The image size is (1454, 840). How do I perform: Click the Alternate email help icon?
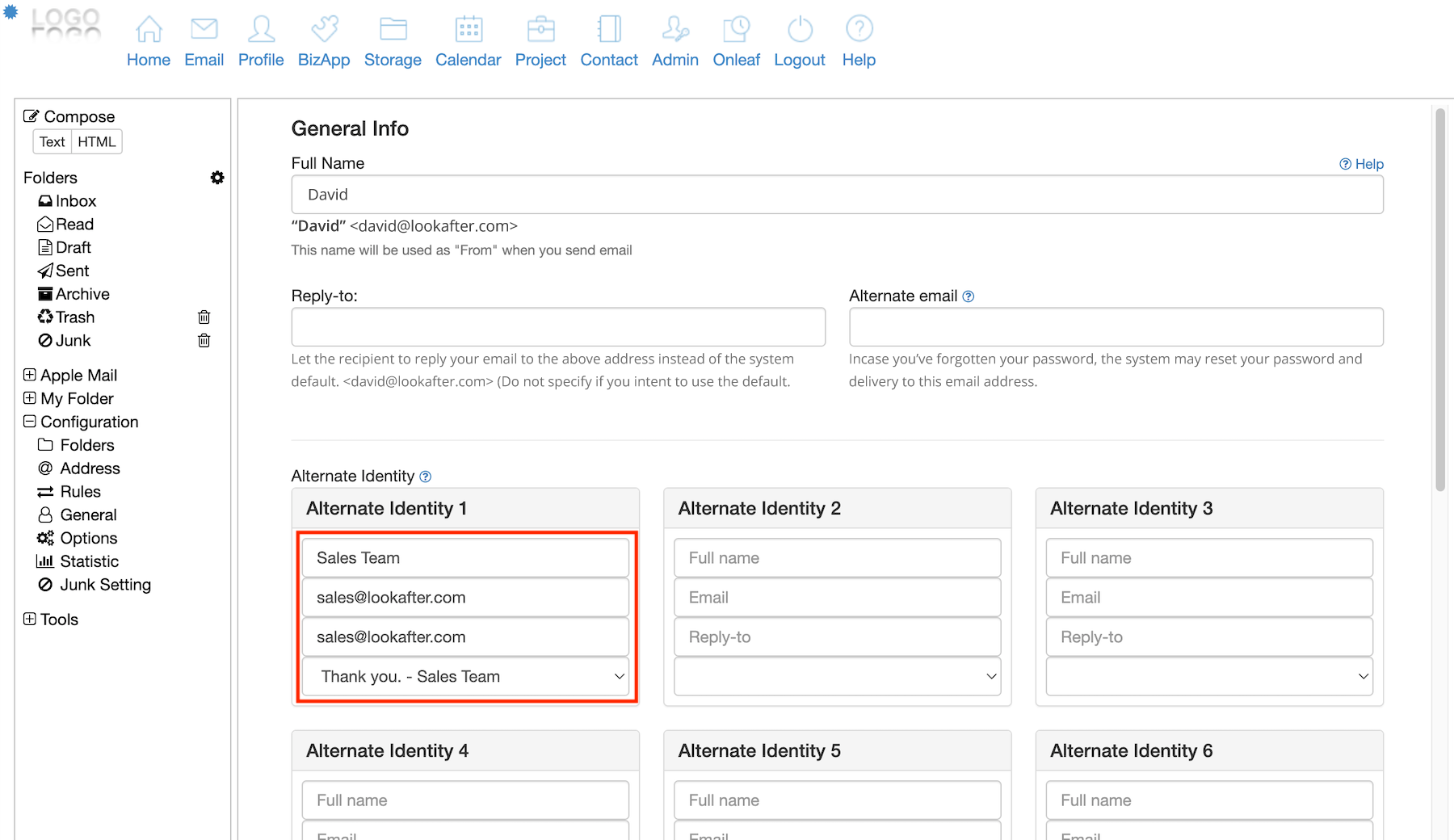969,296
